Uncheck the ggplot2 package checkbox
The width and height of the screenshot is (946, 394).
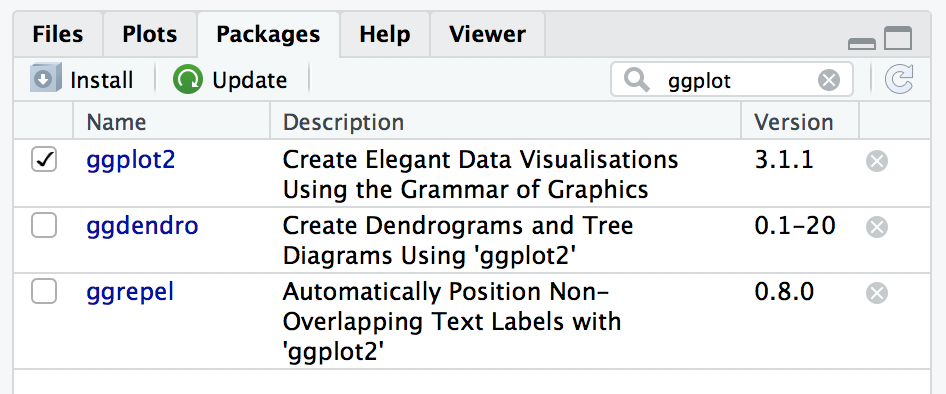click(44, 160)
